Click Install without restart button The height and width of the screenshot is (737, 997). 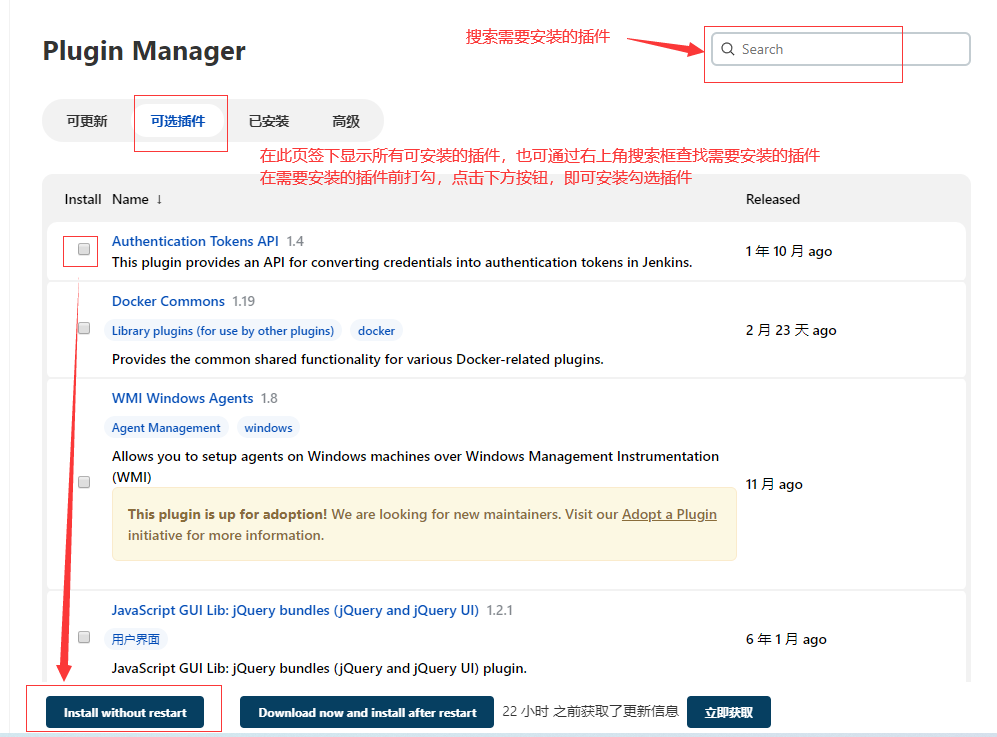pyautogui.click(x=125, y=712)
